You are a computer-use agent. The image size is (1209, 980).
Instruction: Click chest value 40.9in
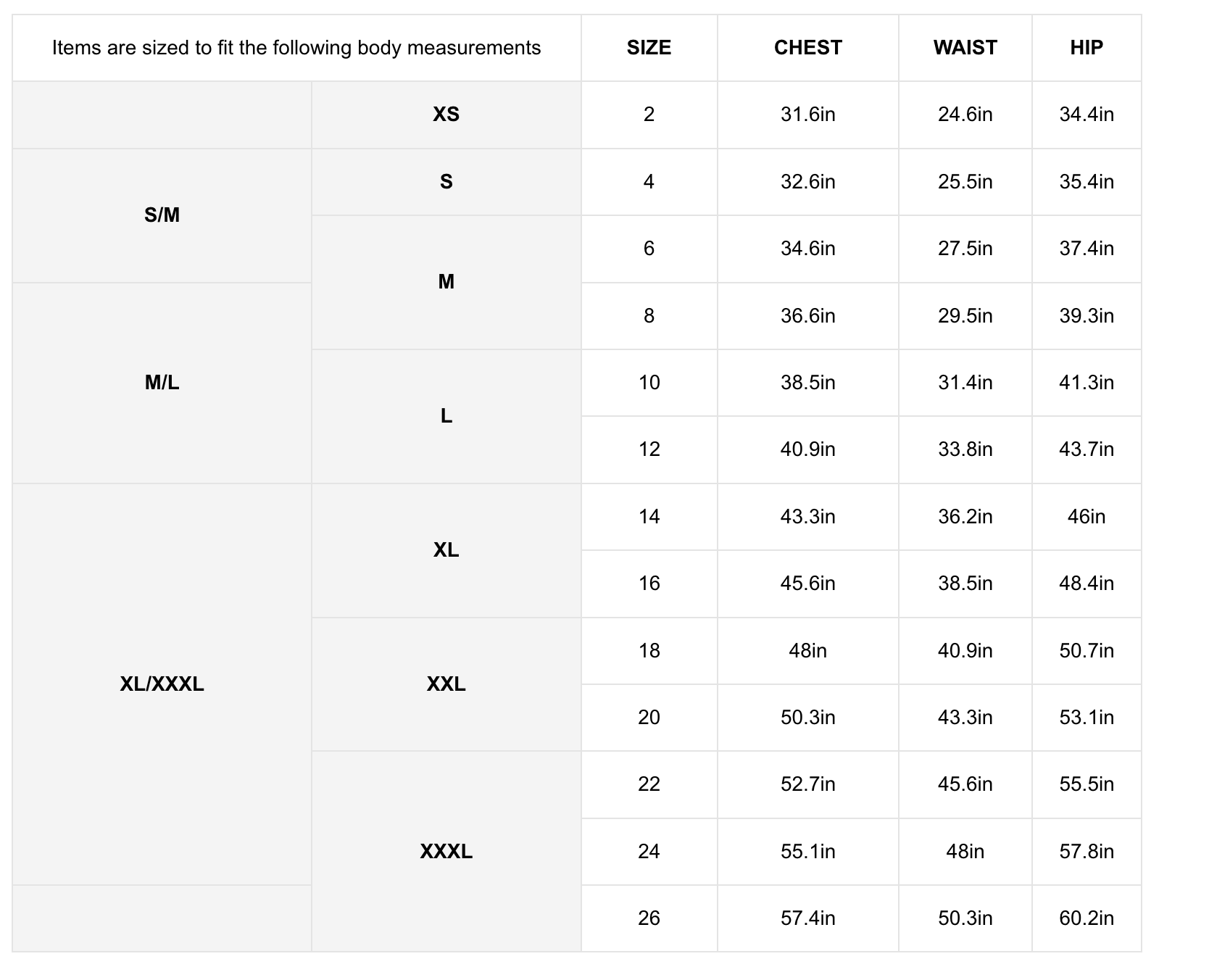tap(807, 449)
